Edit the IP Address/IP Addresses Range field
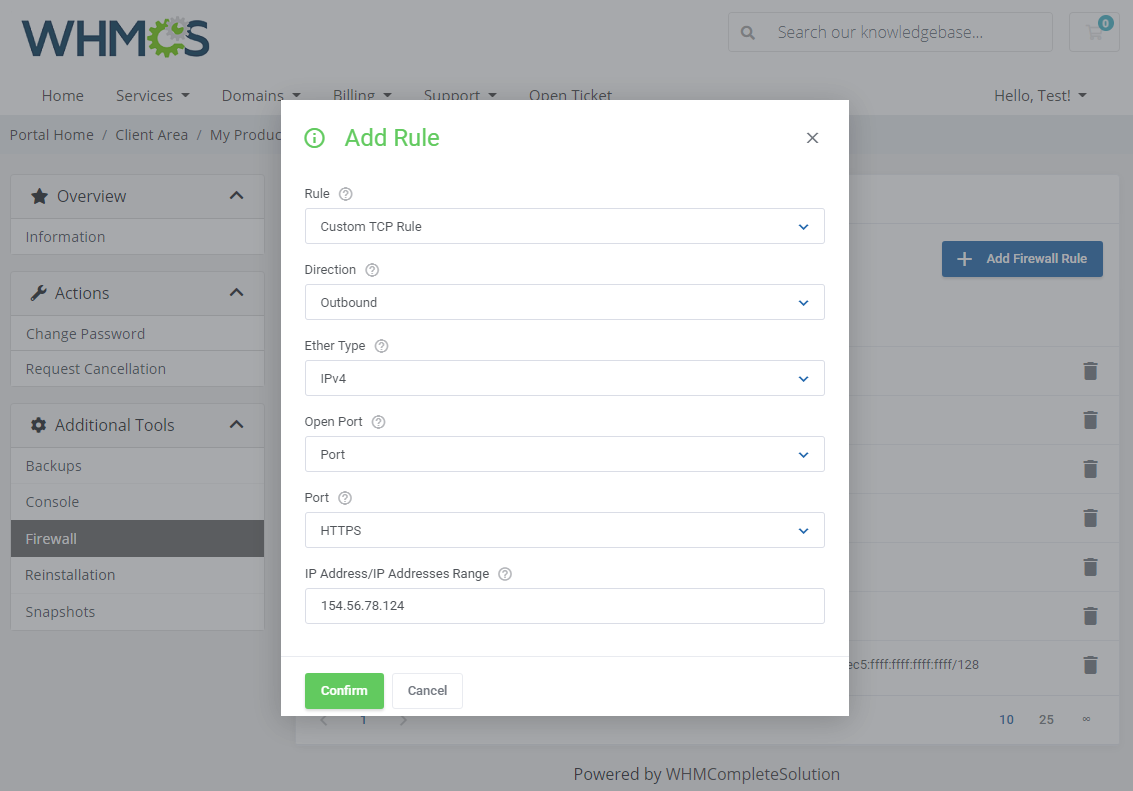Screen dimensions: 1133x791 [x=565, y=606]
